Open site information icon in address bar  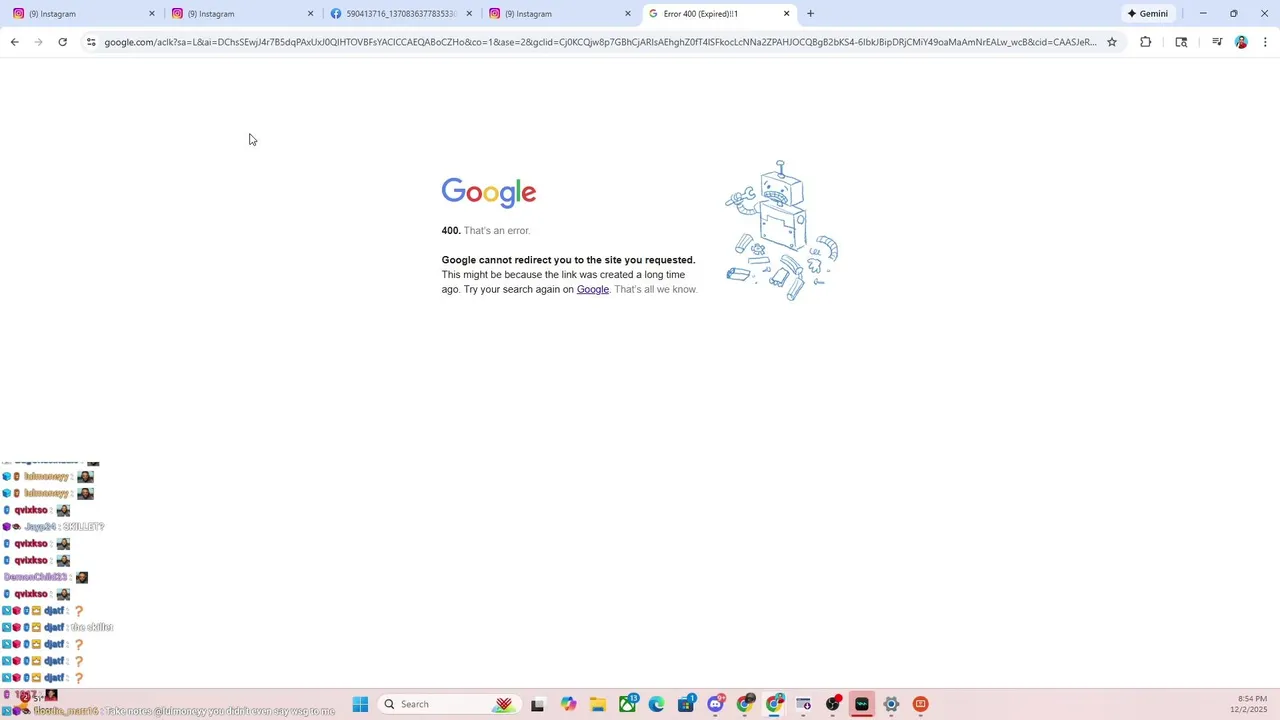click(x=91, y=42)
